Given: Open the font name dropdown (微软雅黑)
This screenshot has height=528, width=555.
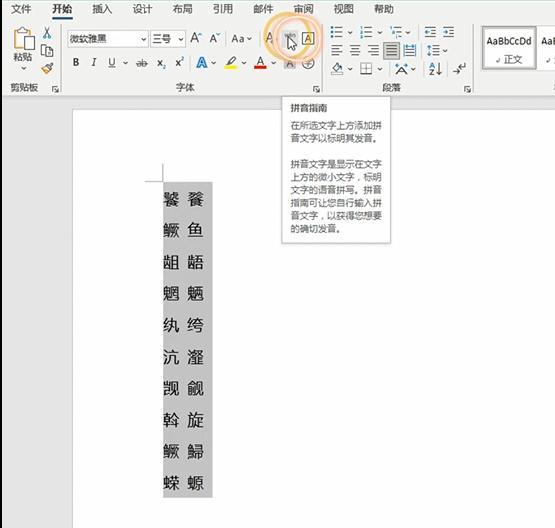Looking at the screenshot, I should tap(144, 39).
